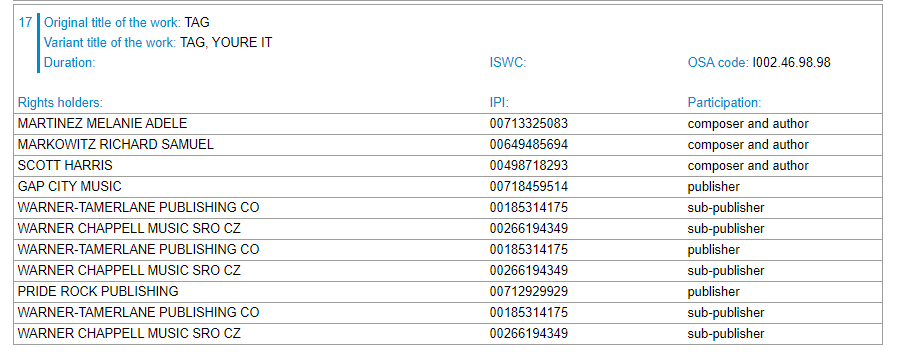Select IPI number 00649485694

coord(529,144)
